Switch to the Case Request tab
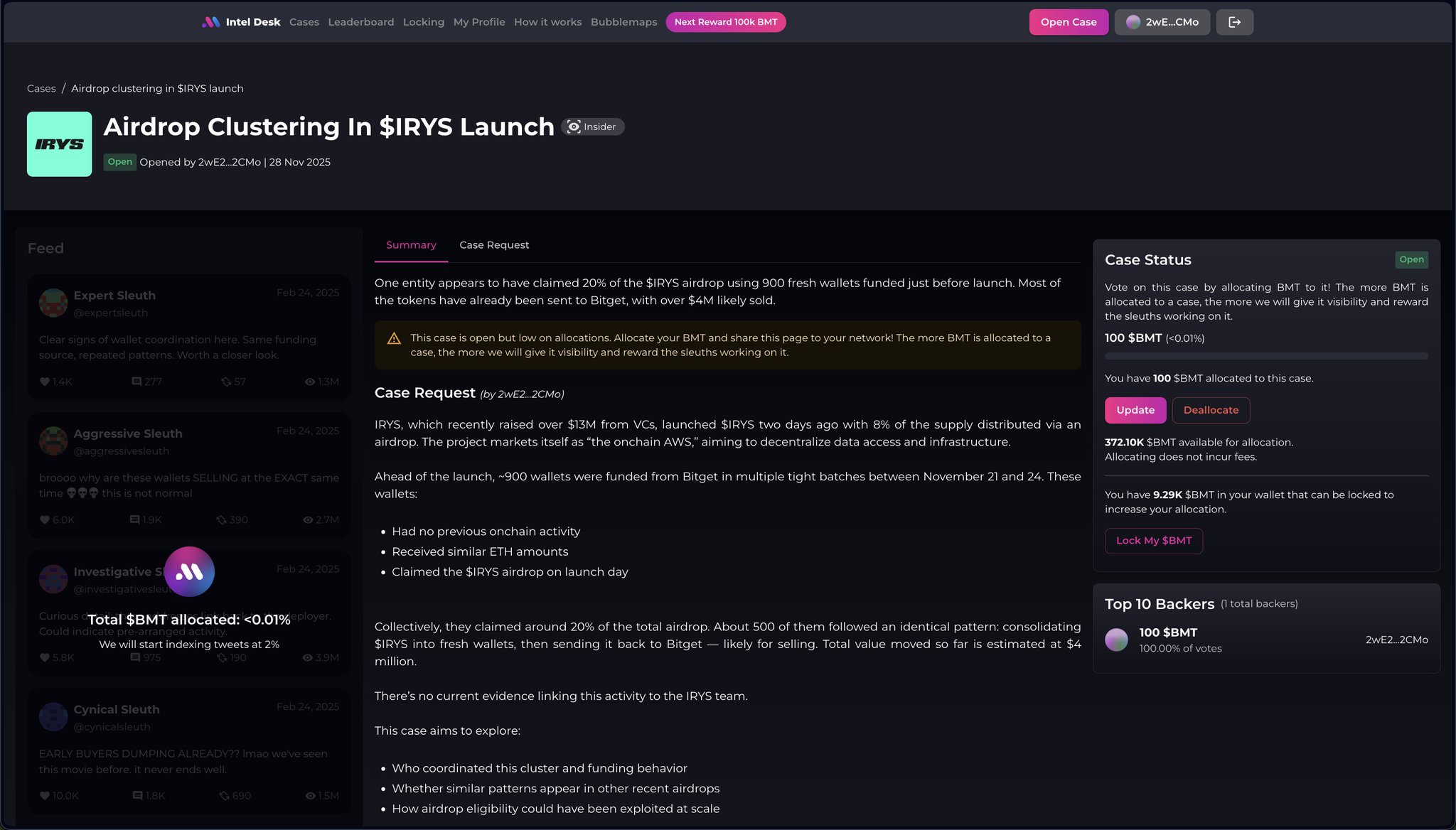1456x830 pixels. pyautogui.click(x=494, y=245)
